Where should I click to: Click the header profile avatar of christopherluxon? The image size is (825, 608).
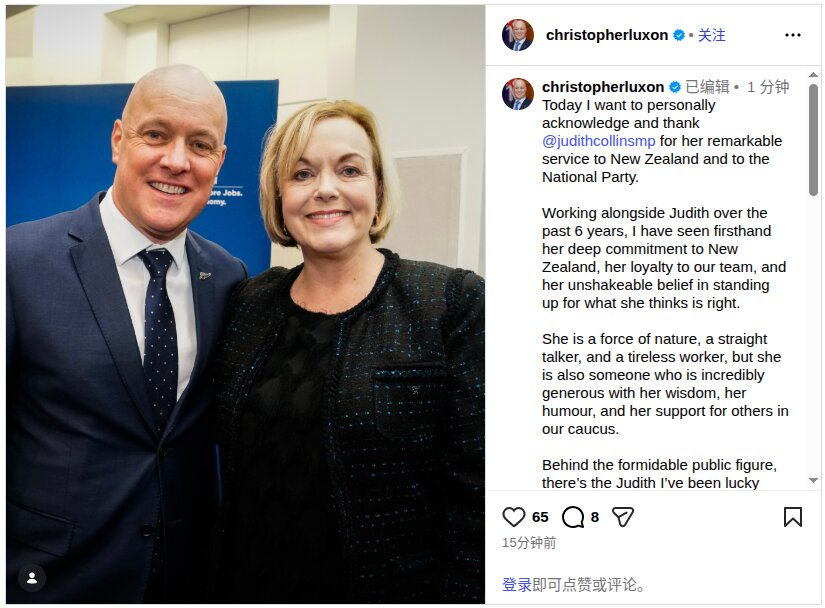click(x=518, y=35)
